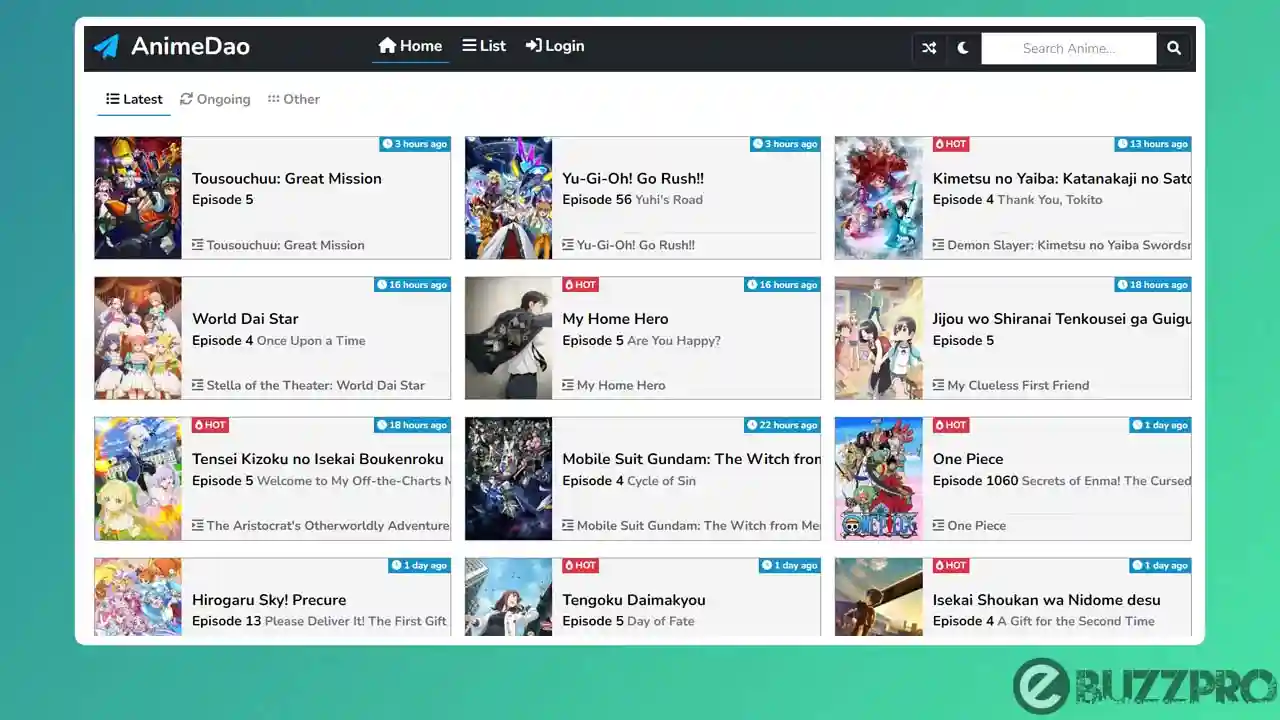1280x720 pixels.
Task: Click Episode 4 Once Upon a Time text
Action: click(278, 340)
